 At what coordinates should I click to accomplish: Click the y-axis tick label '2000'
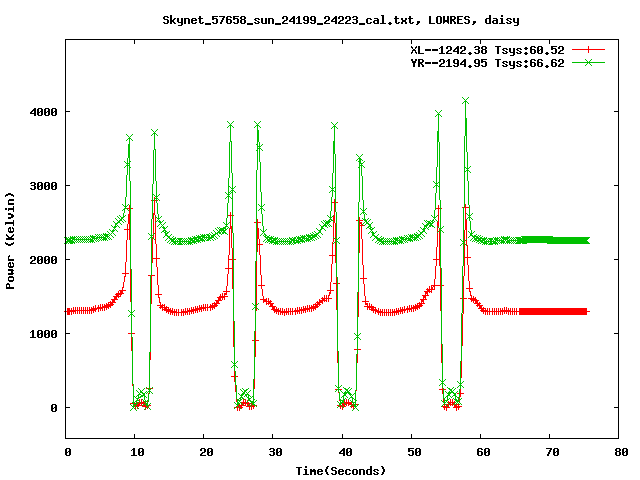coord(43,260)
